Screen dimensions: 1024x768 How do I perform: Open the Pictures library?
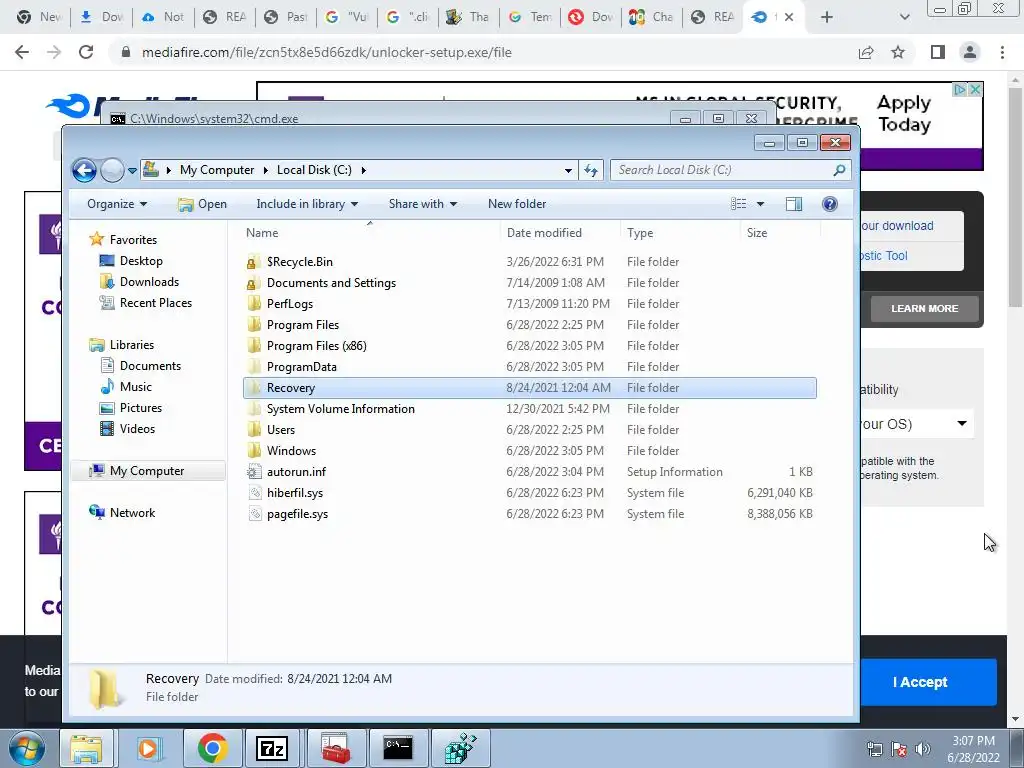coord(131,408)
